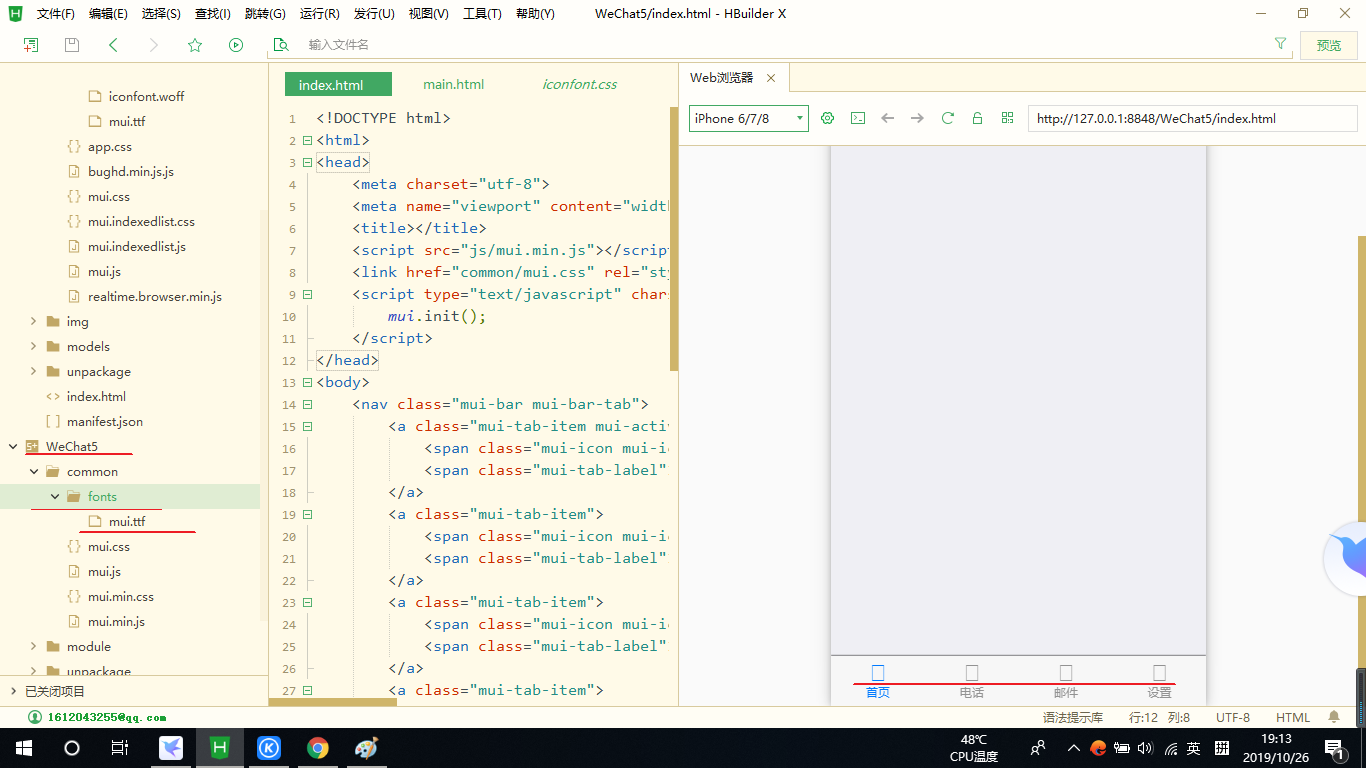This screenshot has width=1366, height=768.
Task: Open the 编辑(E) menu
Action: 108,14
